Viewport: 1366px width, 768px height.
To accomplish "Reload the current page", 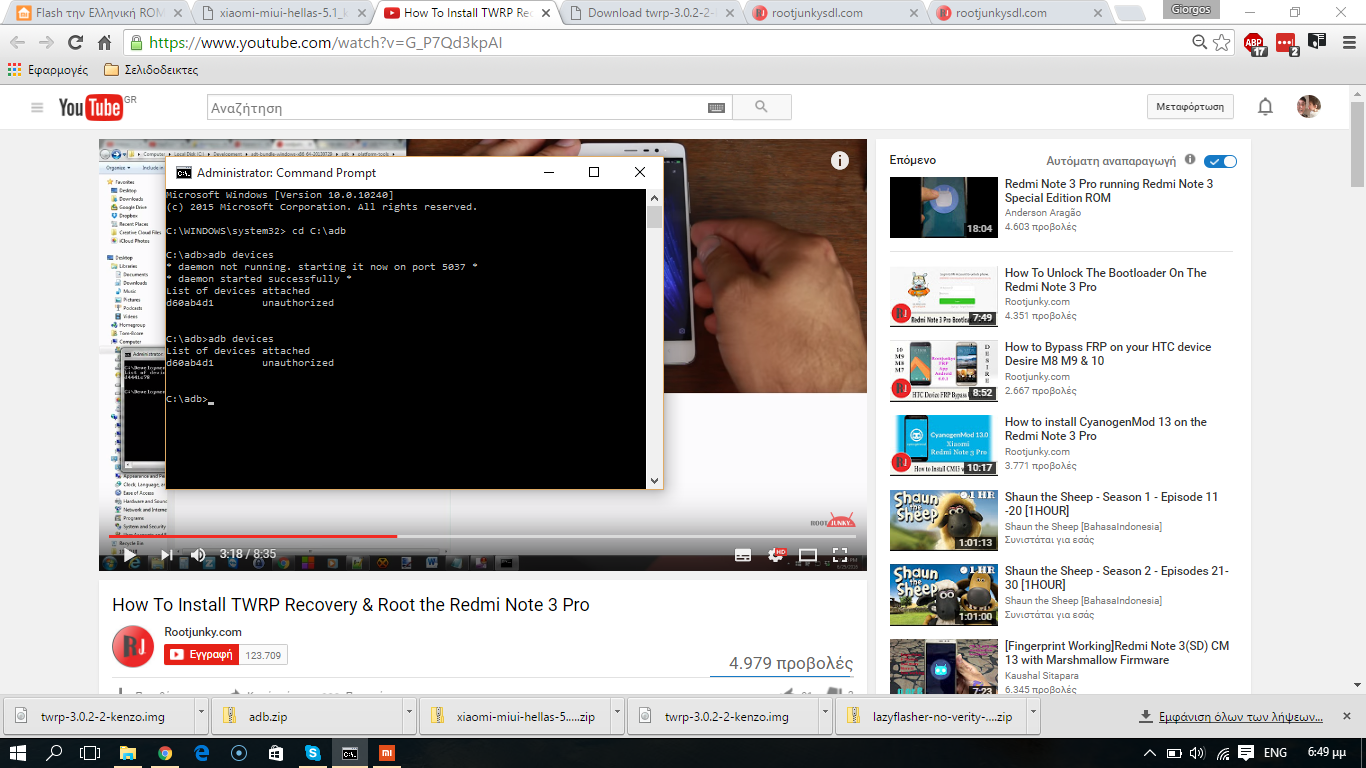I will tap(75, 43).
